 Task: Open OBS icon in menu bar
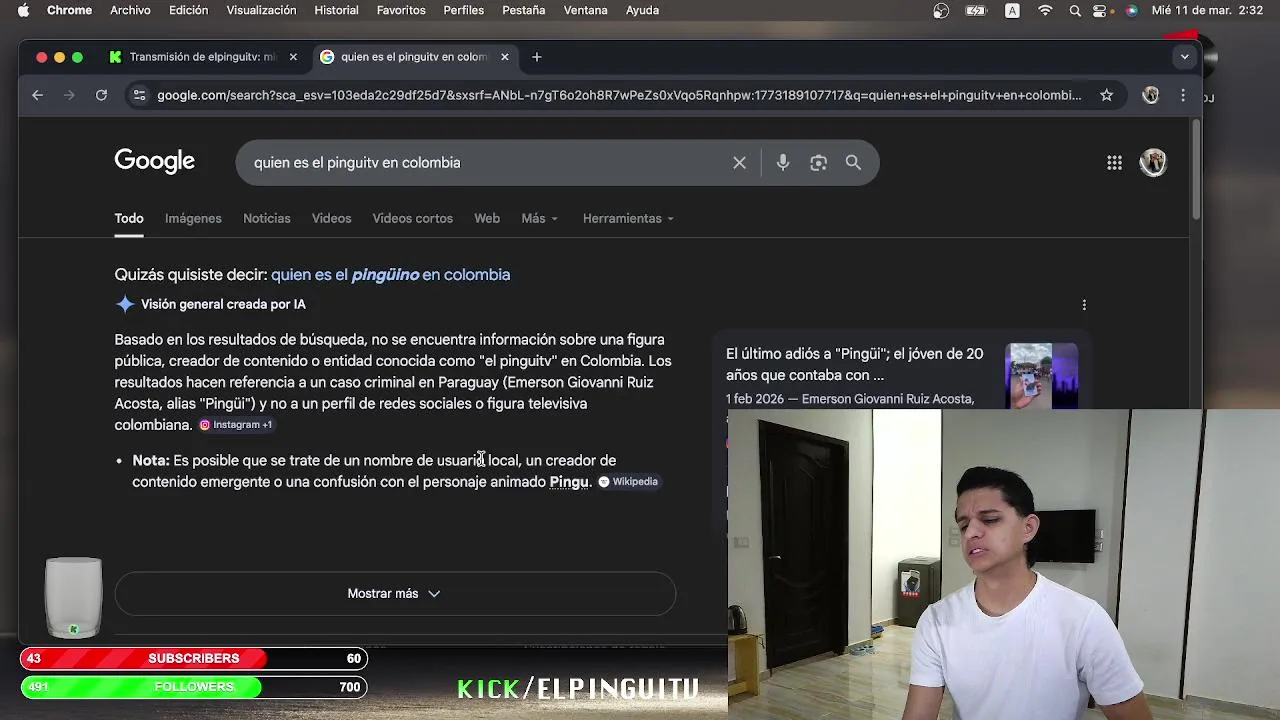[x=941, y=10]
